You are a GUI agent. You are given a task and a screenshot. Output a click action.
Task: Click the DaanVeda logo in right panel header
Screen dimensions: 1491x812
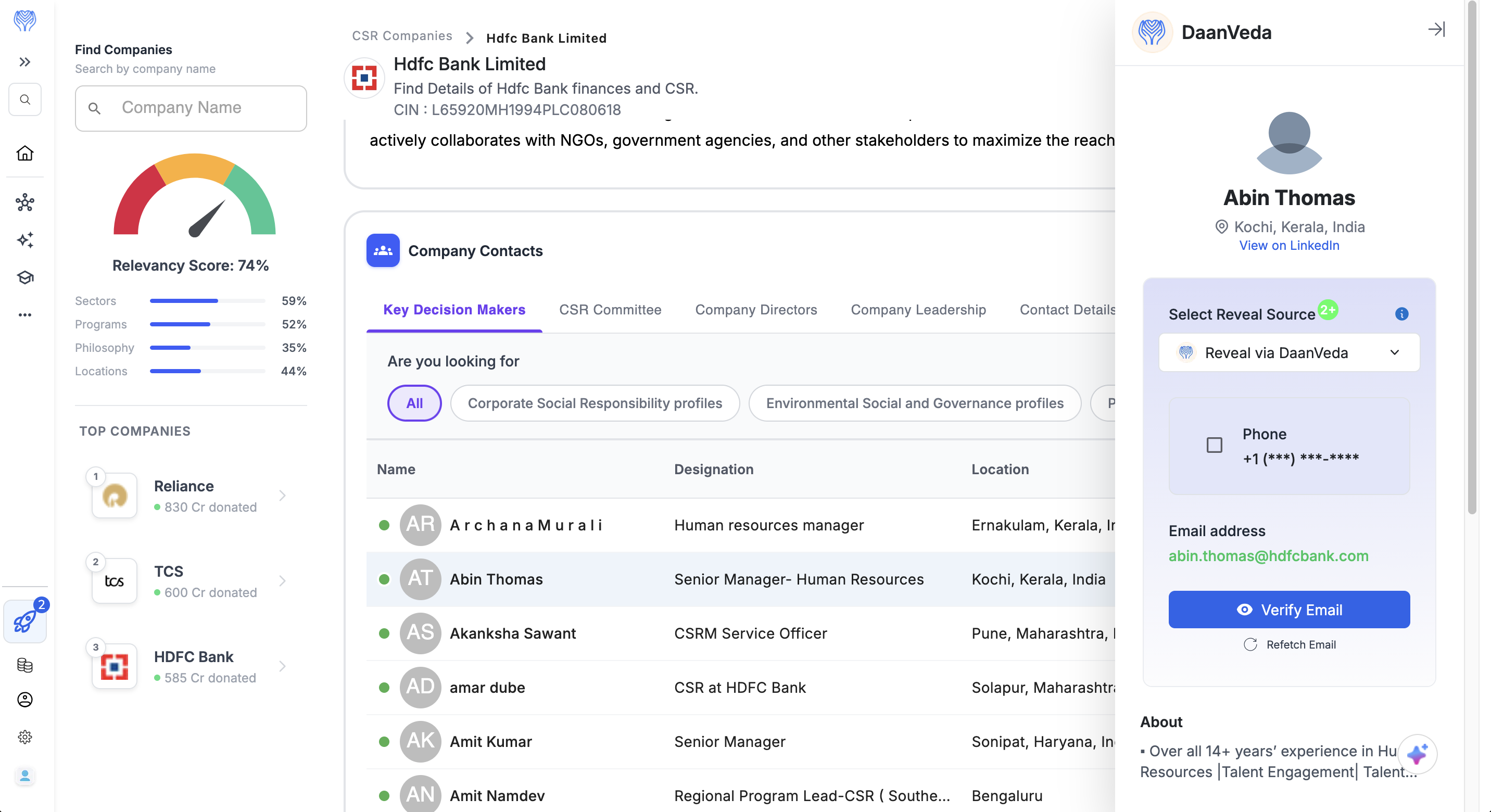coord(1152,32)
